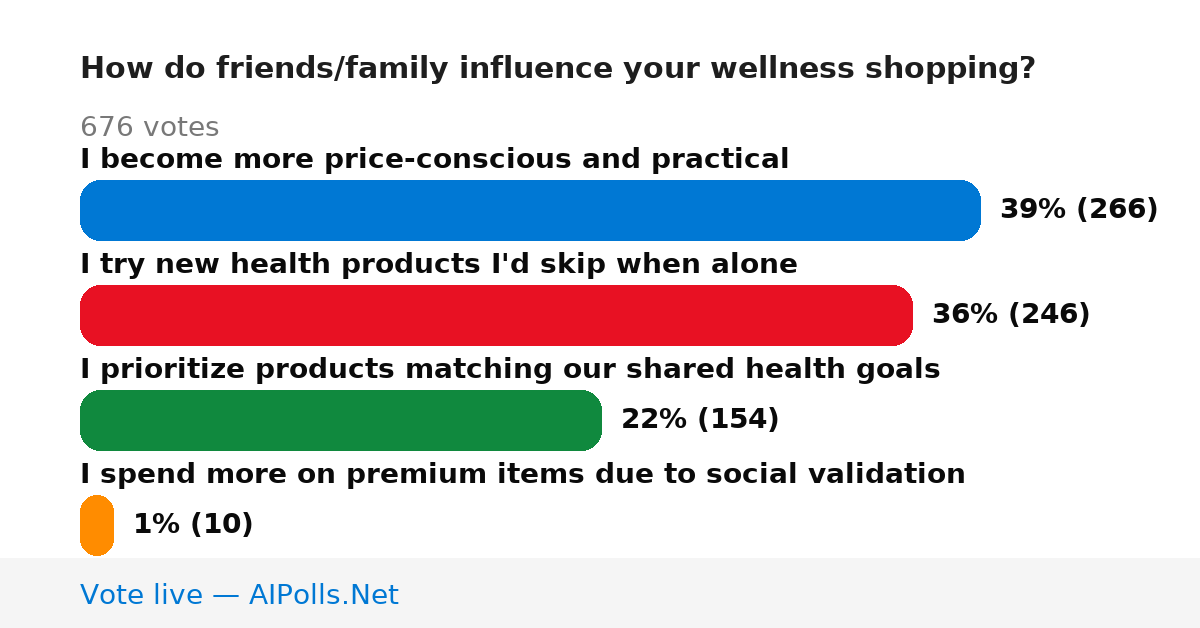Screen dimensions: 1200x628
Task: Select "I become more price-conscious and practical" option
Action: pos(434,159)
